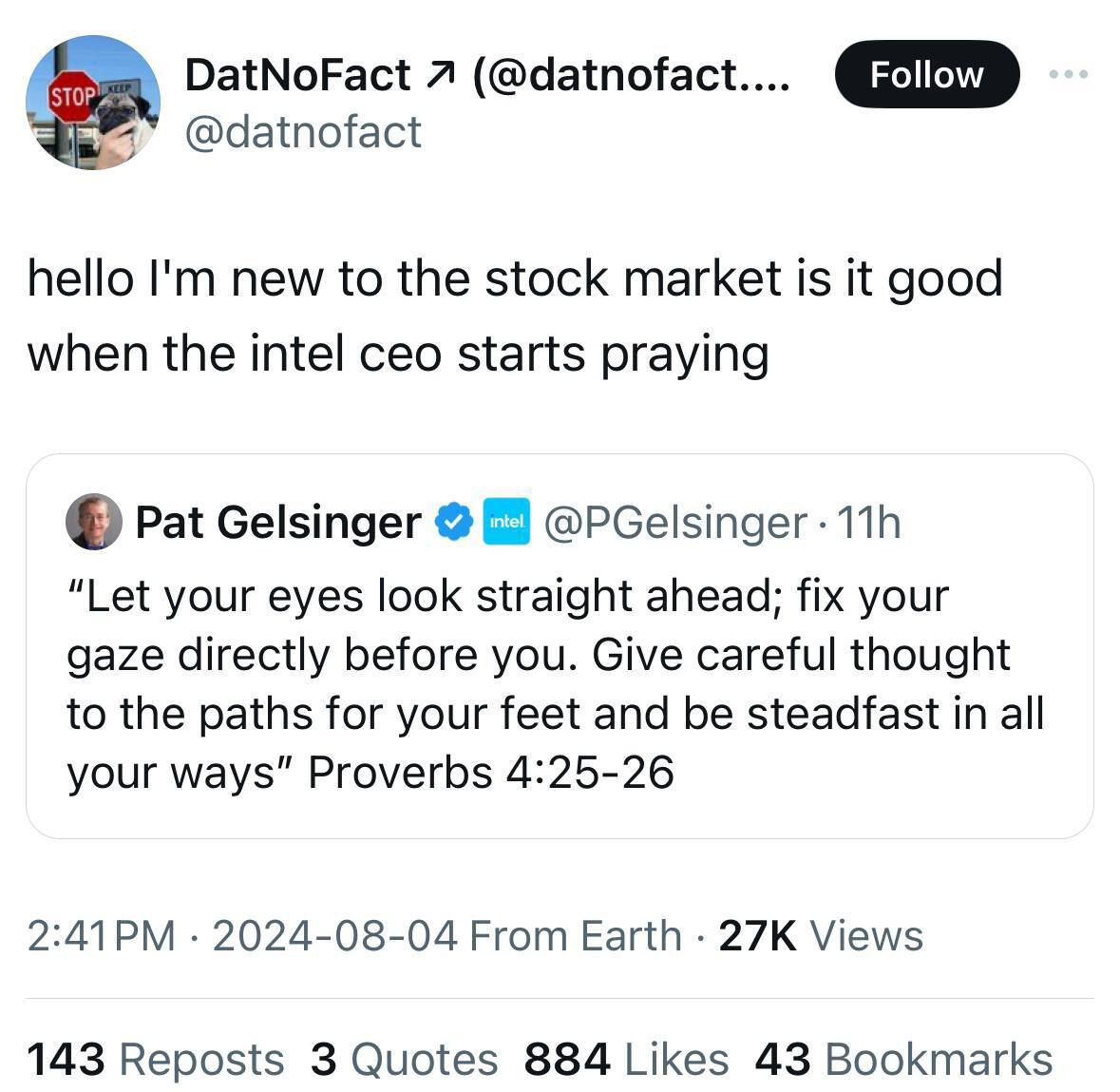The width and height of the screenshot is (1120, 1092).
Task: Click the DatNoFact display name
Action: 297,74
